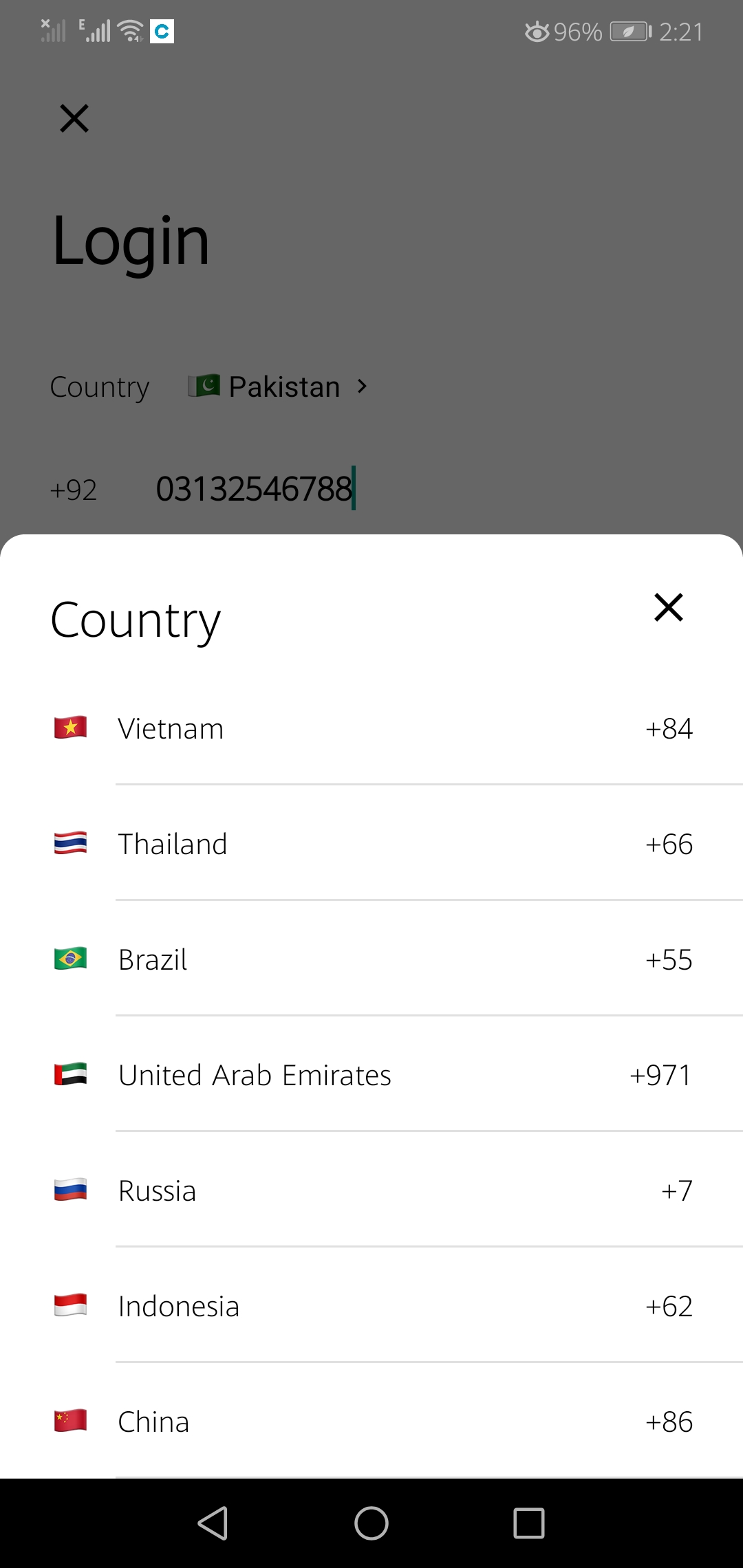Close the Login screen

(74, 118)
